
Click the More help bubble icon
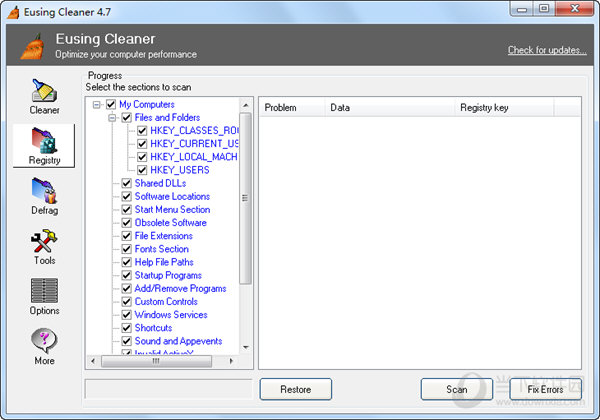click(44, 340)
